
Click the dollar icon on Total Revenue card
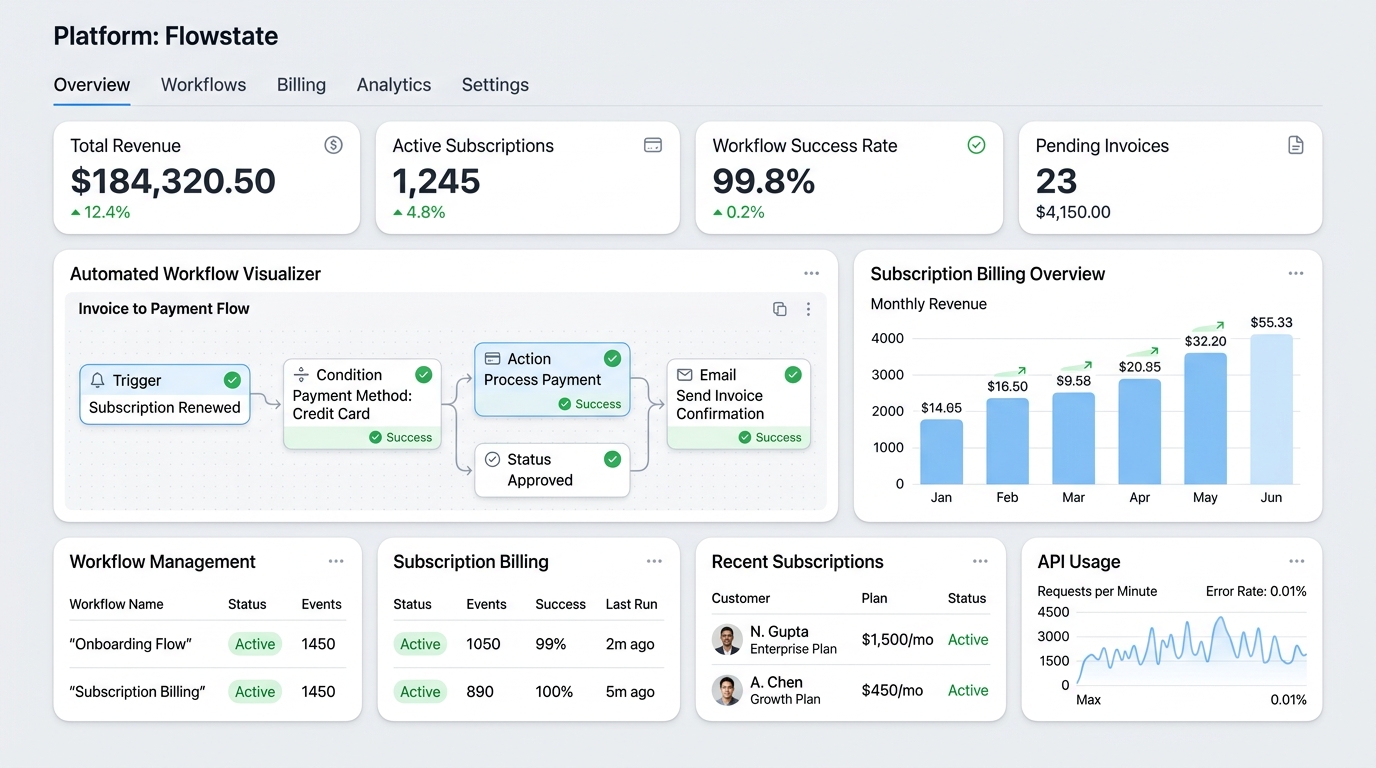coord(334,145)
